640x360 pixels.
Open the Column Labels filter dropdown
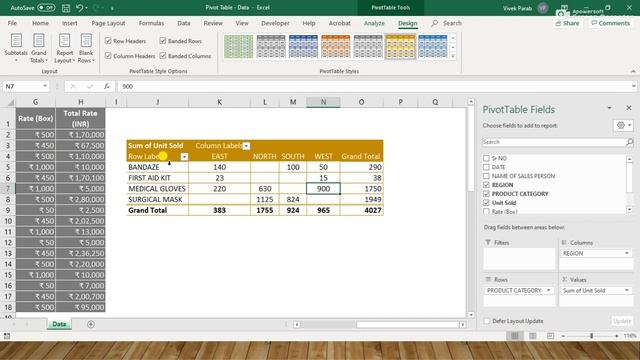246,146
